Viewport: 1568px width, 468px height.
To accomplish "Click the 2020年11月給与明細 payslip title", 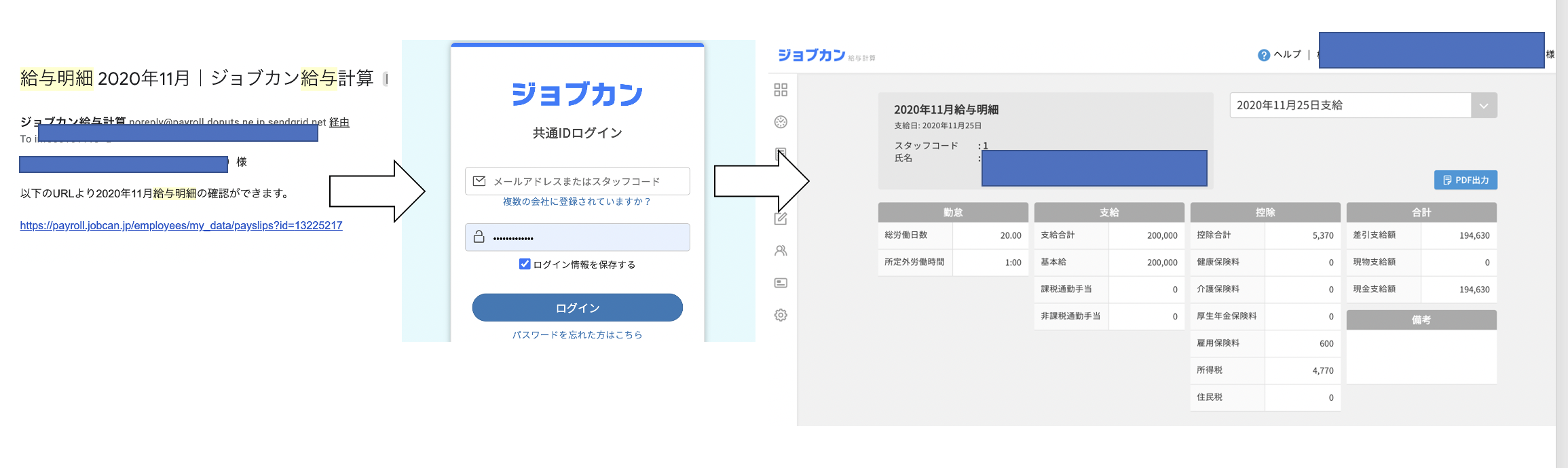I will point(946,109).
